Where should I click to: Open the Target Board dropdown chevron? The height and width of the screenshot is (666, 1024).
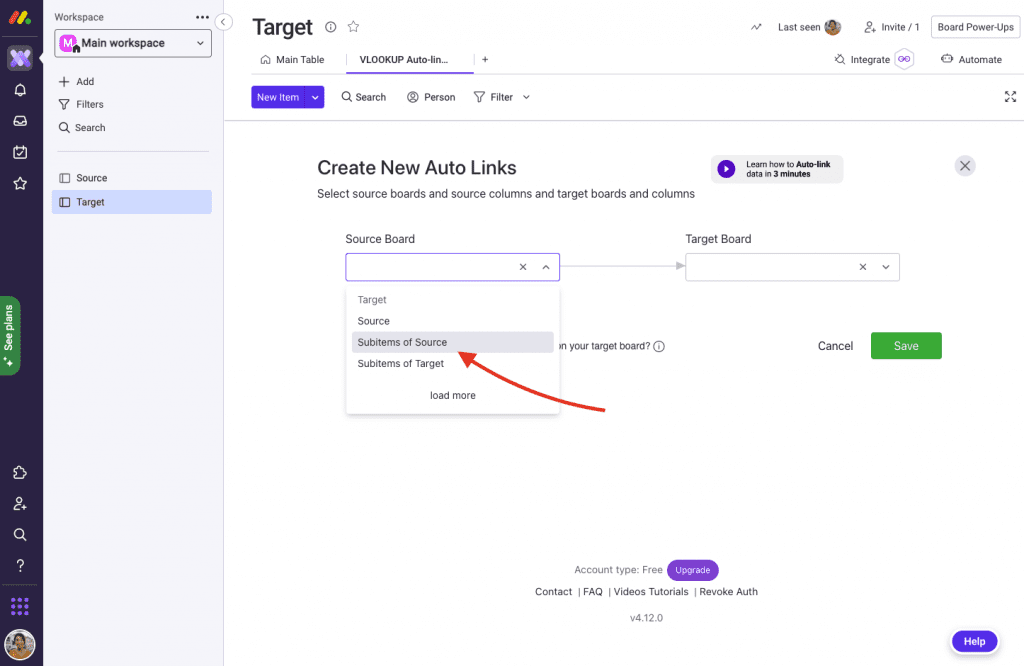[x=886, y=267]
